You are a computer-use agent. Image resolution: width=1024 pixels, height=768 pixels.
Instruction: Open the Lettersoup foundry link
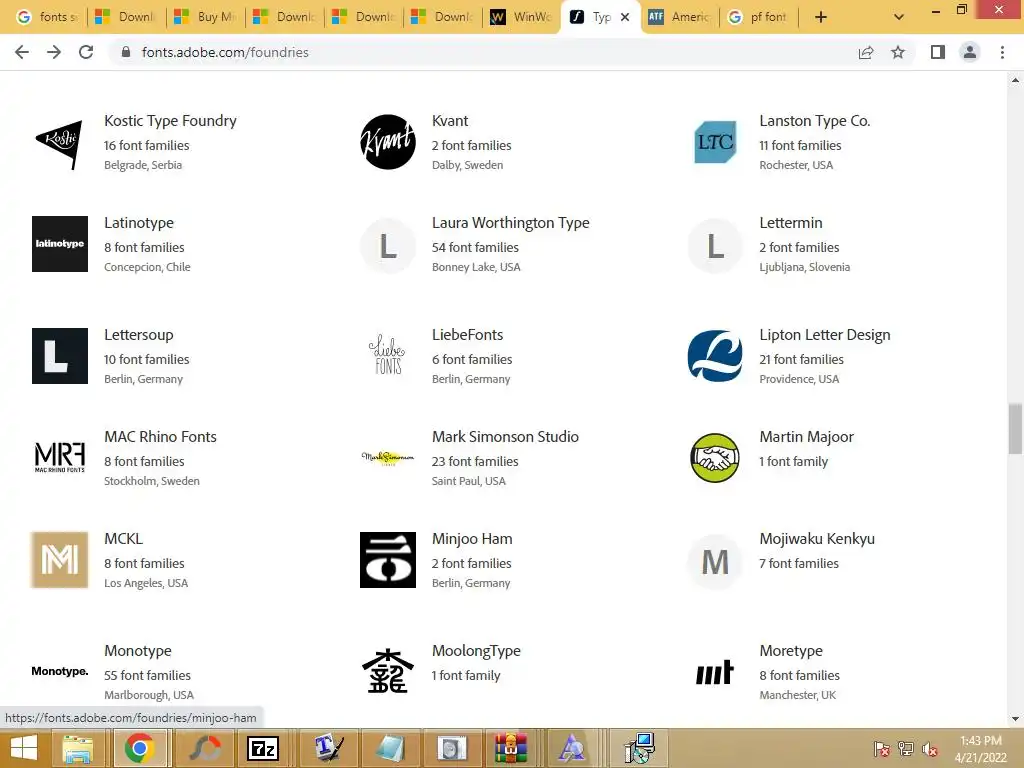tap(138, 335)
